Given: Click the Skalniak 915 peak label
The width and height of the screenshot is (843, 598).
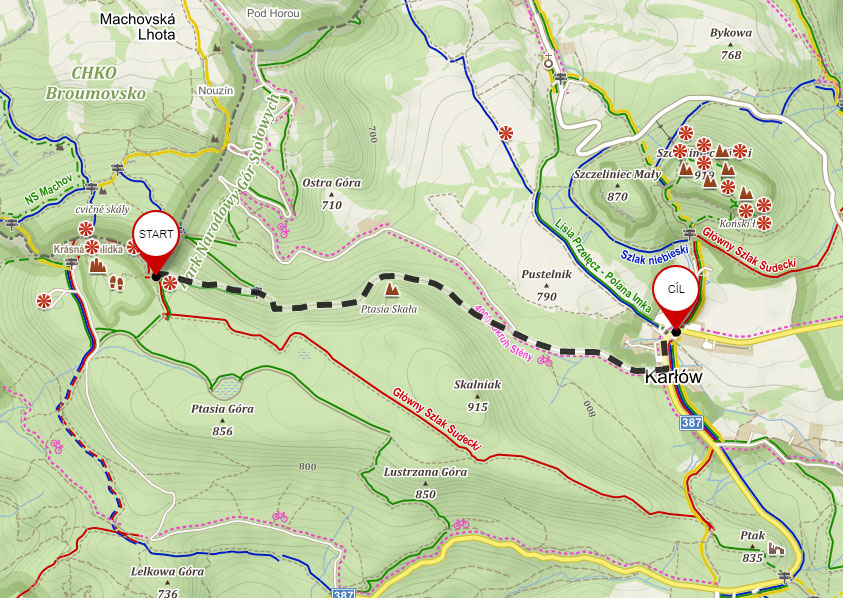Looking at the screenshot, I should 477,395.
